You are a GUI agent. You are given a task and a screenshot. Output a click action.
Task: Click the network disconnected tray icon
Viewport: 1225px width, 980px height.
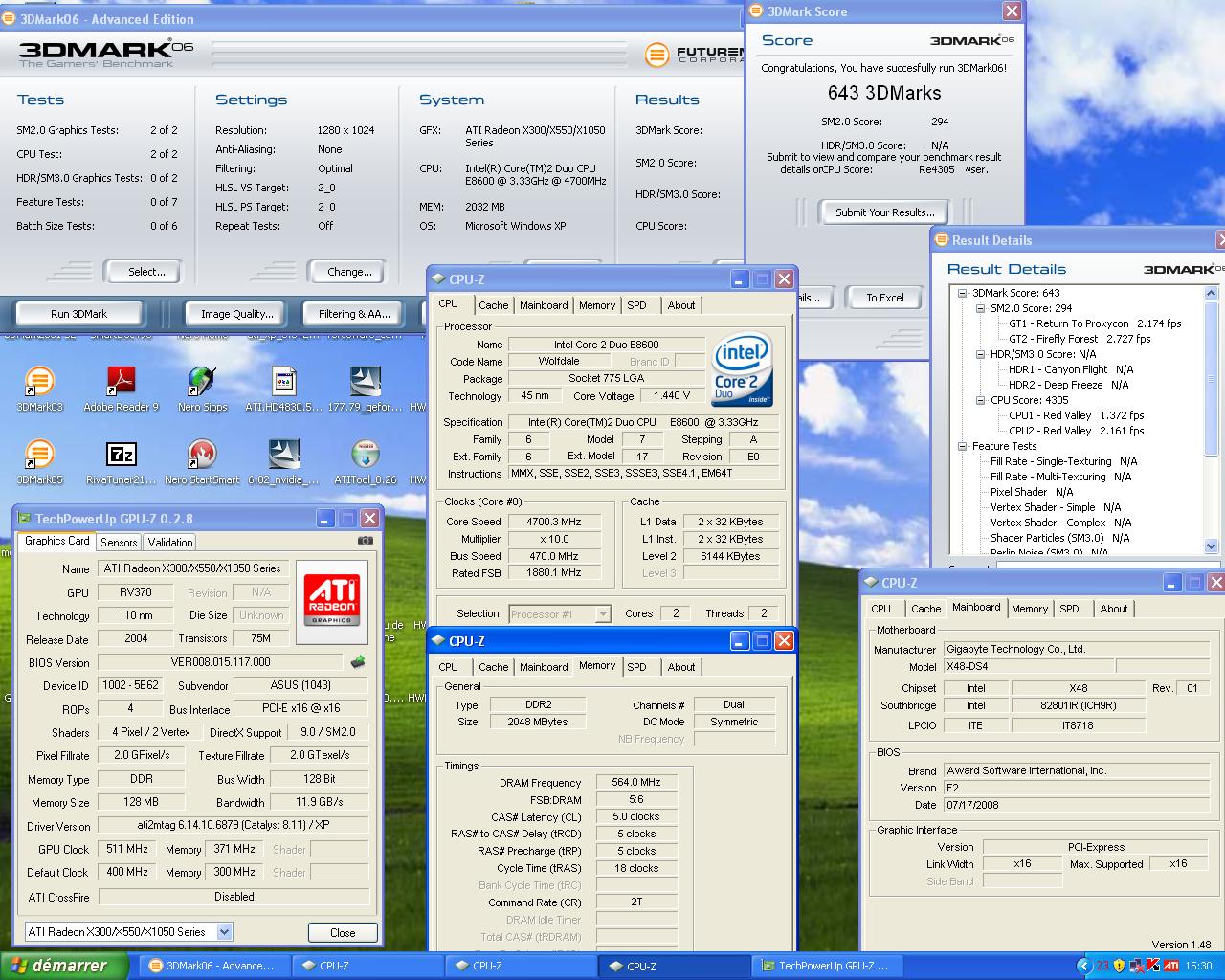coord(1136,966)
